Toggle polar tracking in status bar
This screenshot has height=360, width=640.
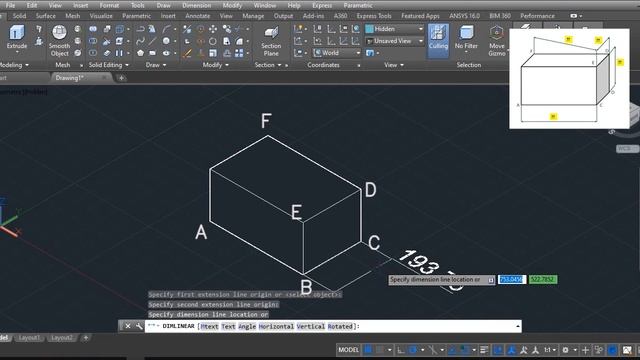tap(413, 350)
